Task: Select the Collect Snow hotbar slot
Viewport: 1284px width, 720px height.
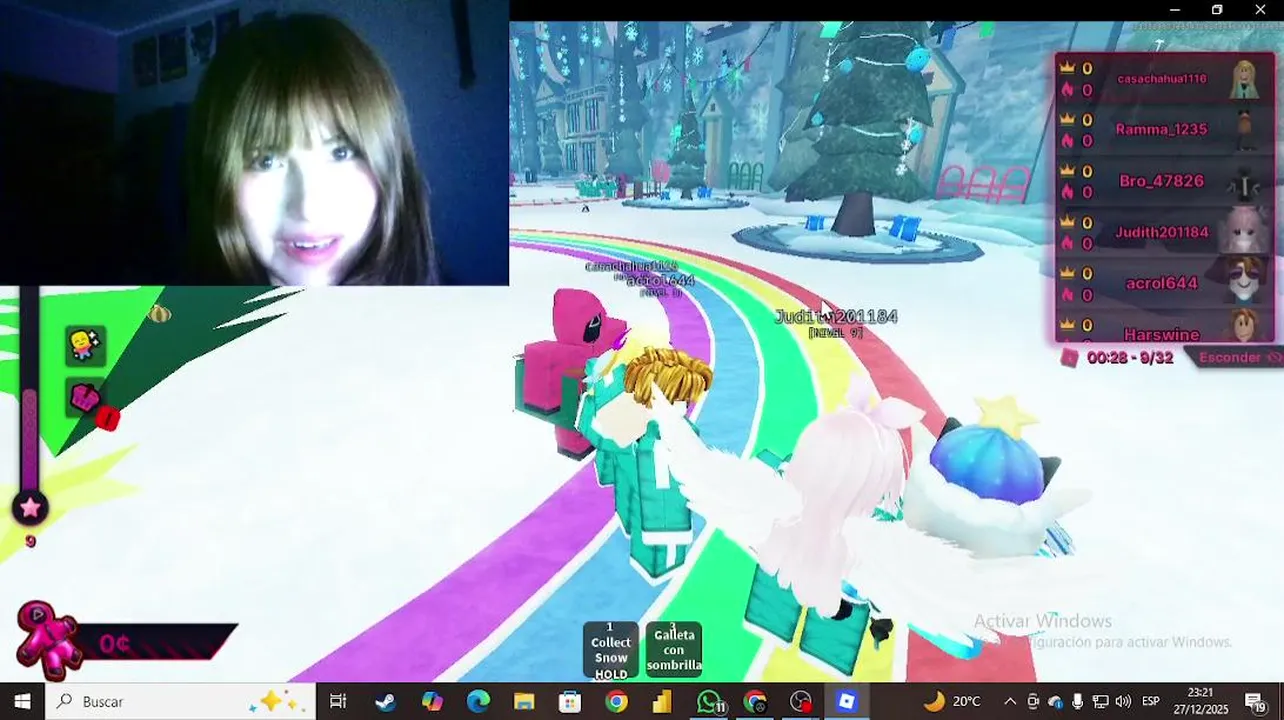Action: [610, 650]
